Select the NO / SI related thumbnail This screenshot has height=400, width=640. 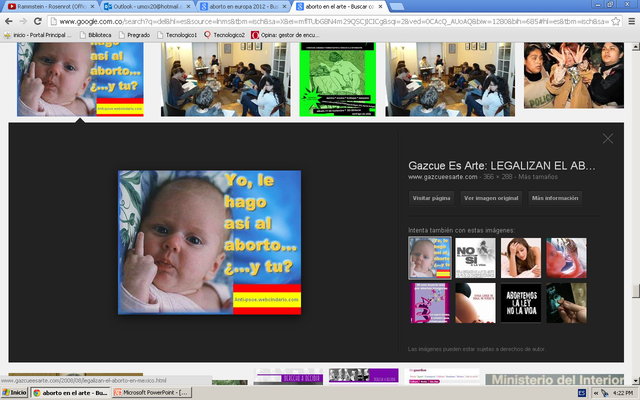tap(475, 258)
